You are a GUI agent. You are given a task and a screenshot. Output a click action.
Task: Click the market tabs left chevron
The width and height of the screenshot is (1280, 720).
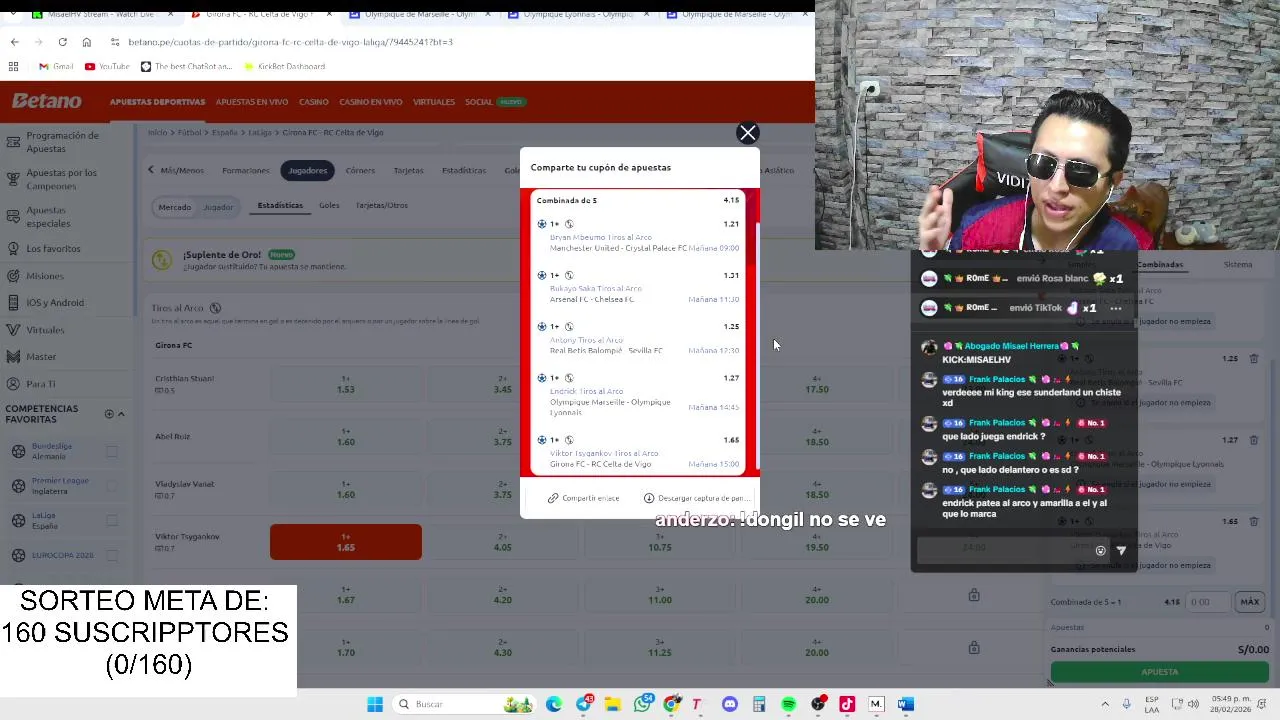(151, 169)
